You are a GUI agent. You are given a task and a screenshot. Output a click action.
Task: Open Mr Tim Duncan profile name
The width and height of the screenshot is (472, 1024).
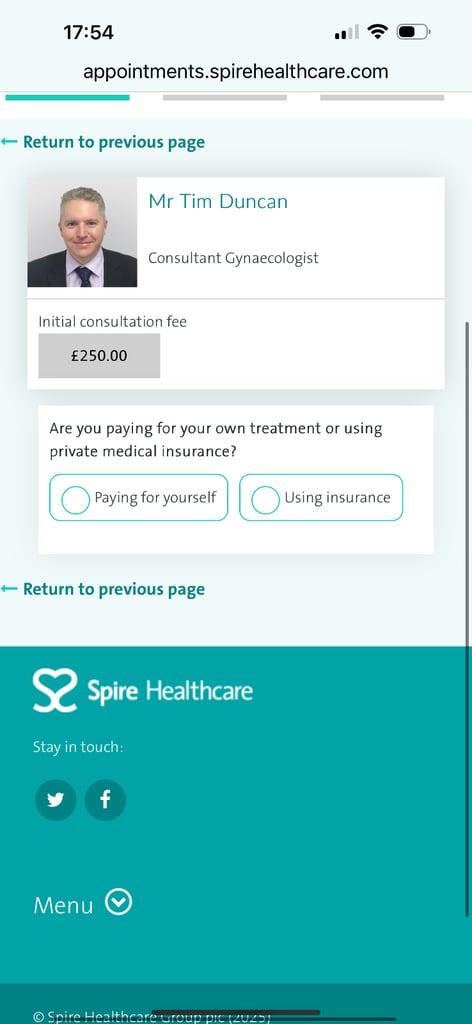[x=218, y=201]
